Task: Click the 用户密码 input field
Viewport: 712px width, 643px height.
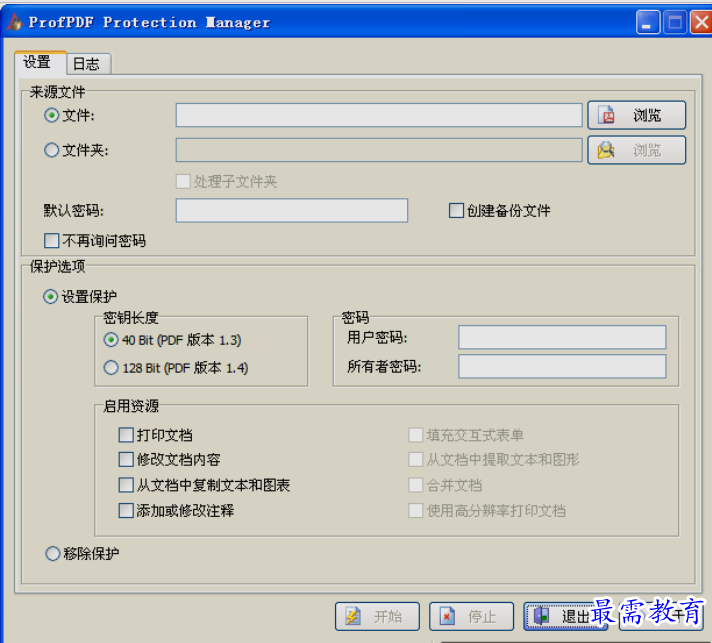Action: click(x=562, y=337)
